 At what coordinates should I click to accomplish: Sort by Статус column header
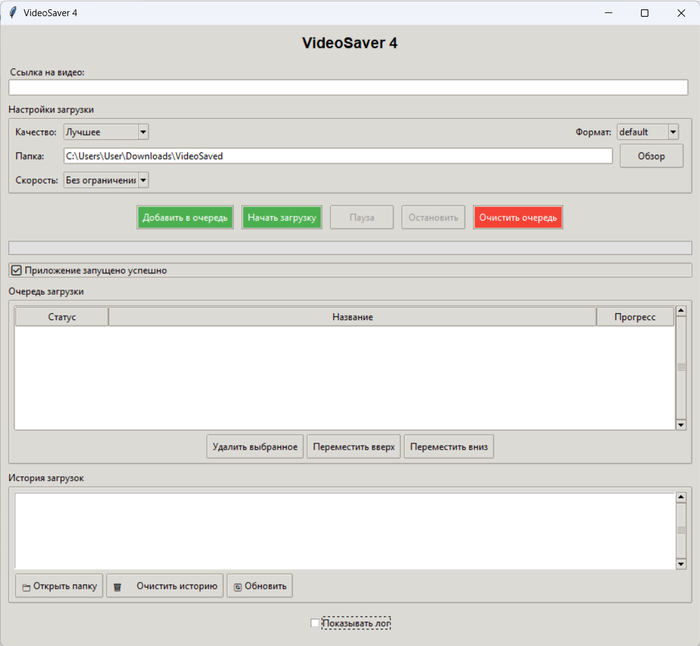62,317
